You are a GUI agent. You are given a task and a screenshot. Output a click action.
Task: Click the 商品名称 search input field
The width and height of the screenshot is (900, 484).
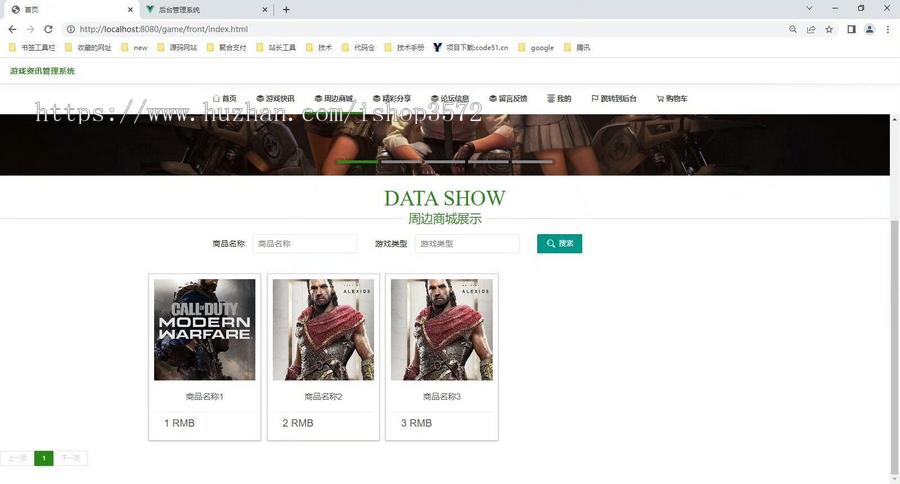coord(305,243)
